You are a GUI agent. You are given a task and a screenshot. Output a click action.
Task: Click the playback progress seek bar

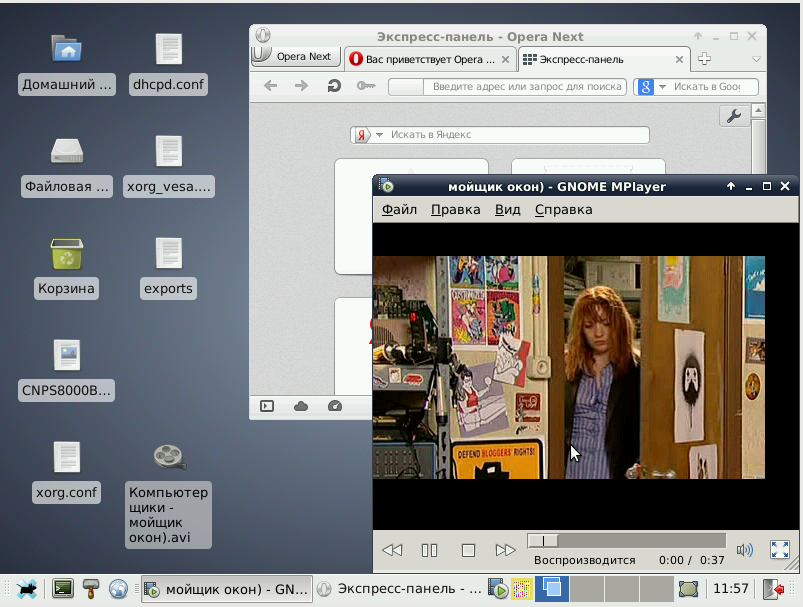627,540
